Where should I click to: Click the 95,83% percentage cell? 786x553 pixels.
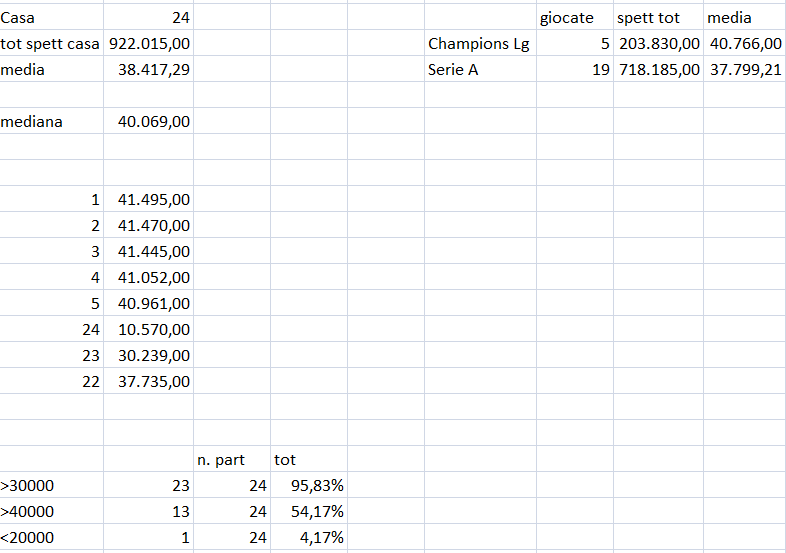tap(309, 485)
